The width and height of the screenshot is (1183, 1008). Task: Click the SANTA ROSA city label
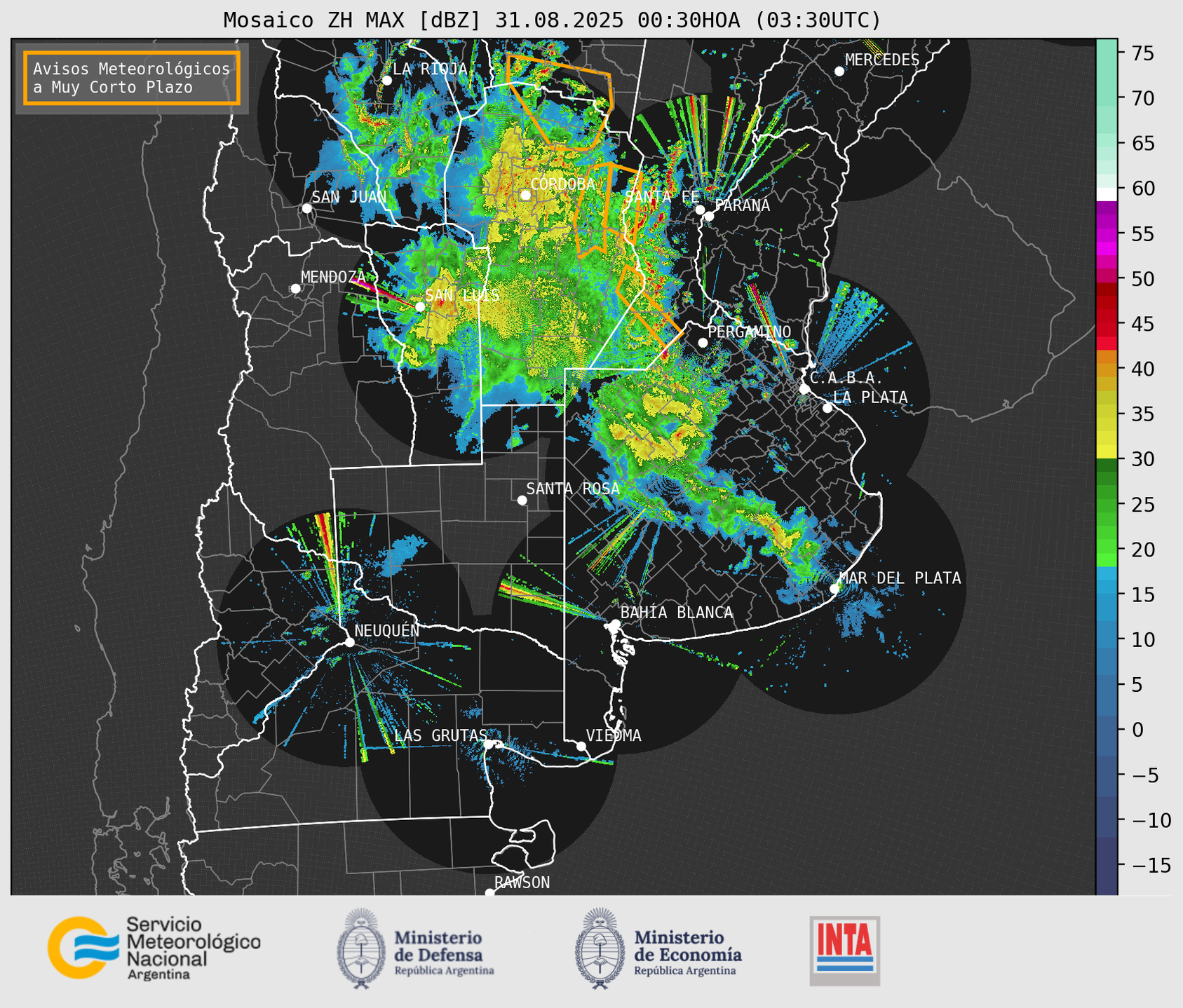click(x=573, y=489)
